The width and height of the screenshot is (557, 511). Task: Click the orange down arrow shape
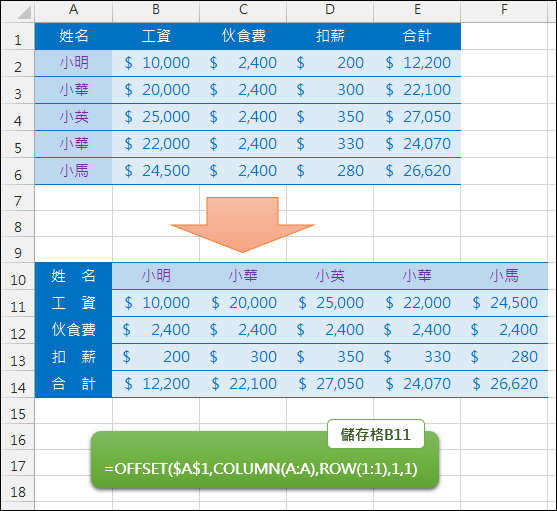[x=243, y=224]
